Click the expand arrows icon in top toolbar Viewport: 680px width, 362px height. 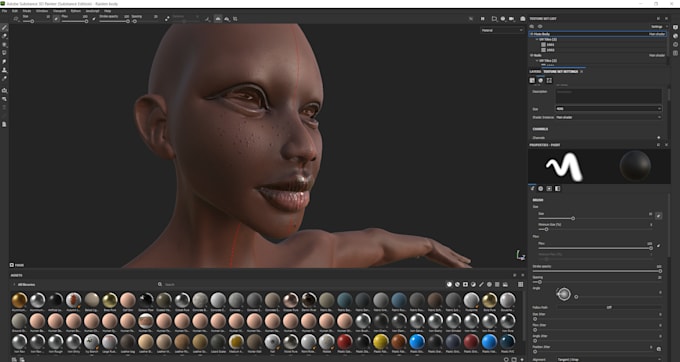[x=167, y=19]
